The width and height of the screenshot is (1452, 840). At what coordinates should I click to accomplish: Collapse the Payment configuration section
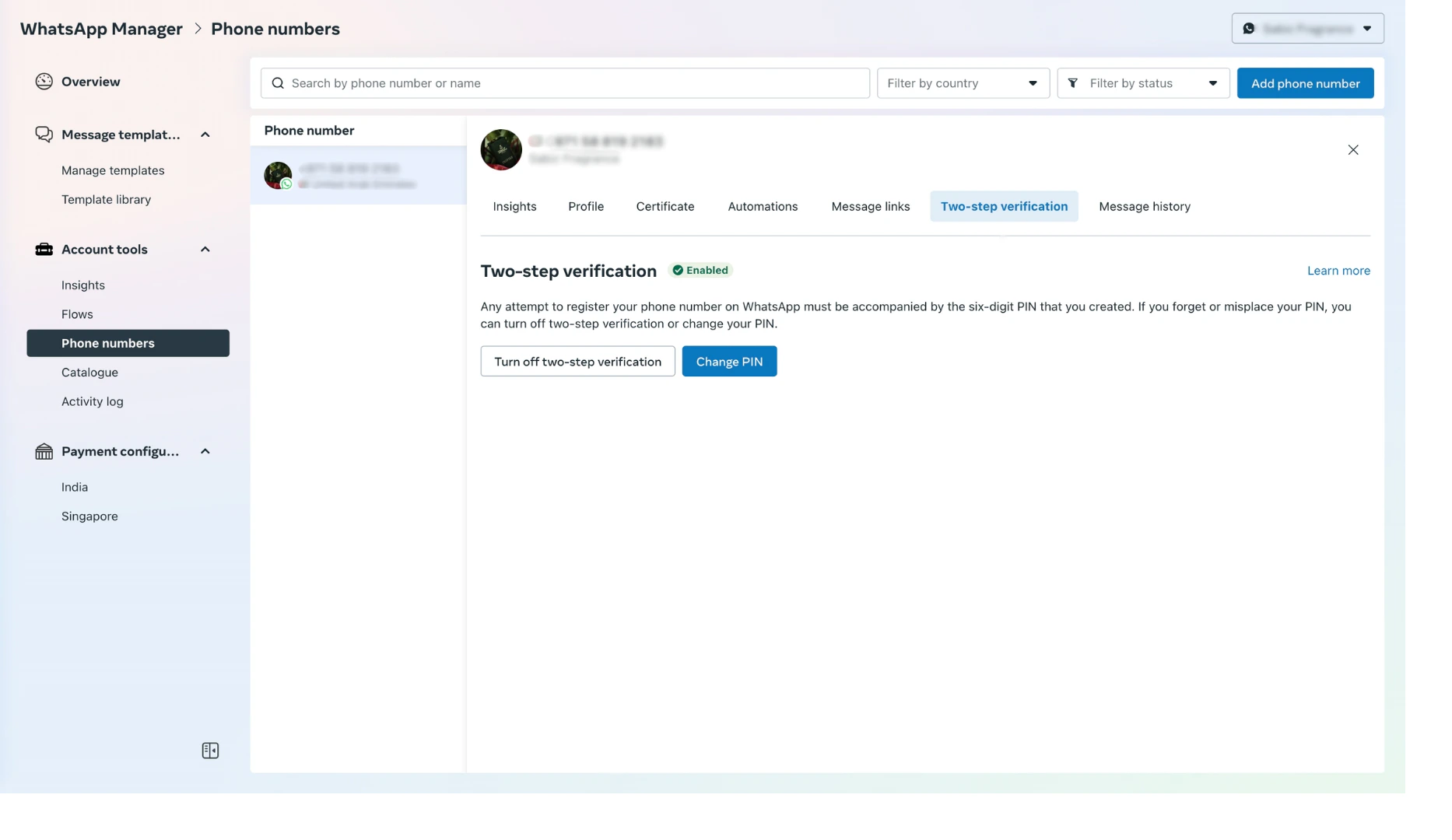(205, 451)
